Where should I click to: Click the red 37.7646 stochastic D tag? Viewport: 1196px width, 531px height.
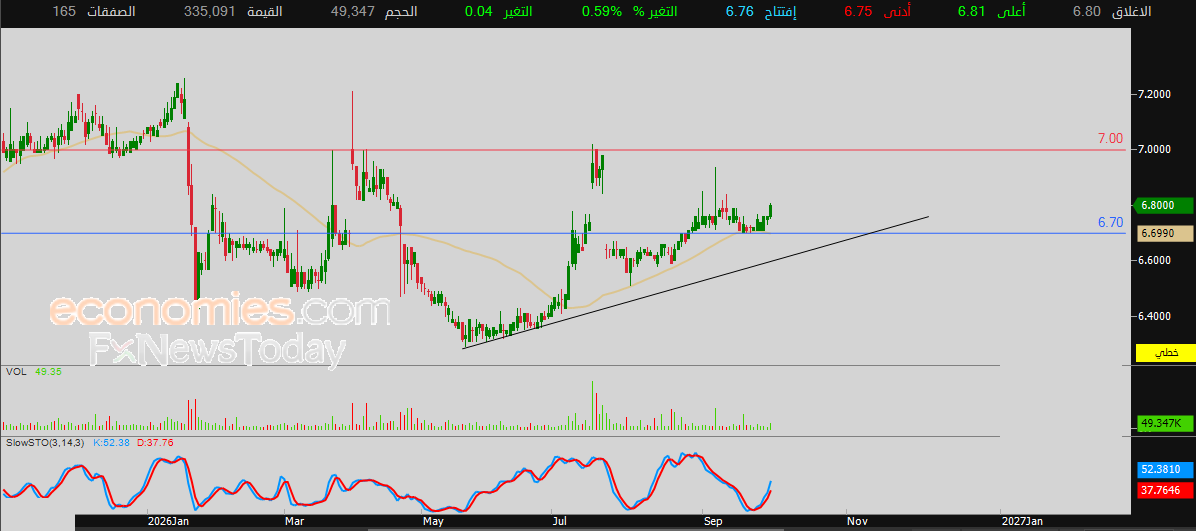(x=1164, y=490)
